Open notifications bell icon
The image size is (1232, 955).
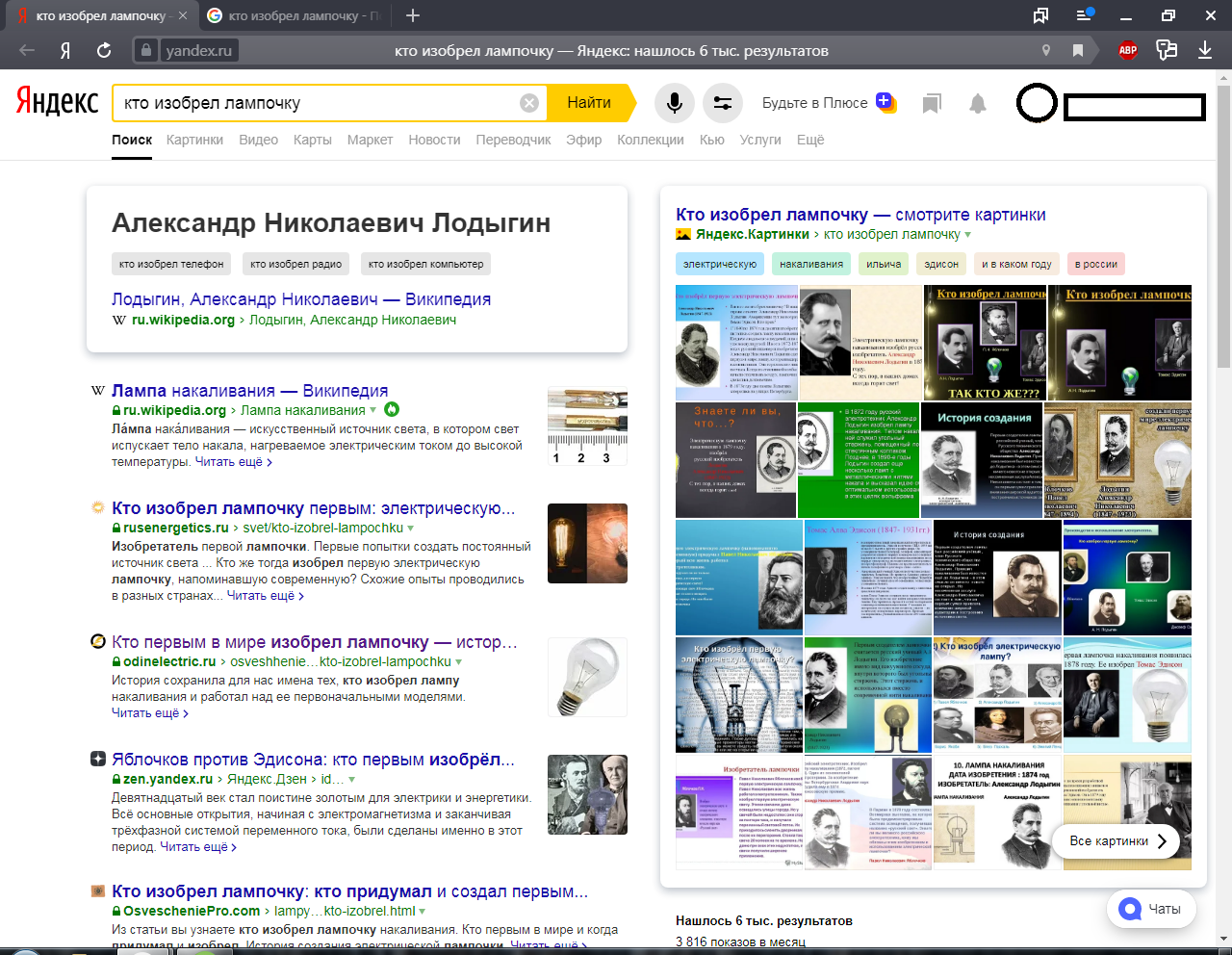[x=977, y=103]
